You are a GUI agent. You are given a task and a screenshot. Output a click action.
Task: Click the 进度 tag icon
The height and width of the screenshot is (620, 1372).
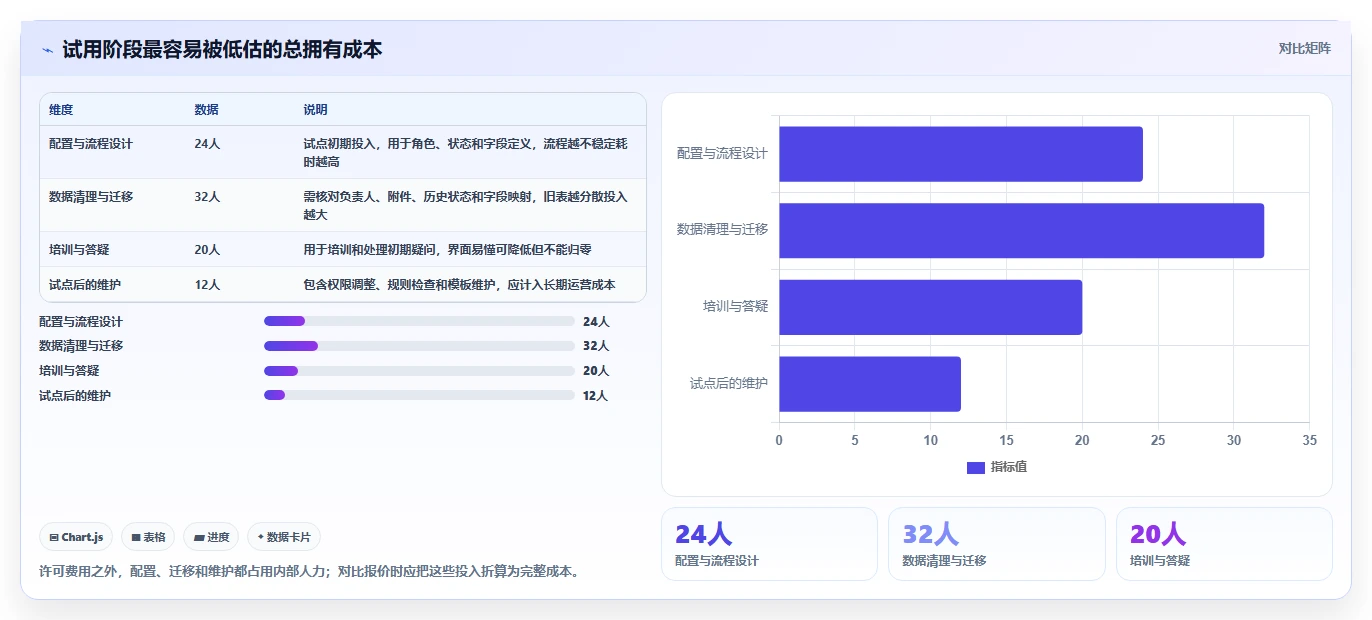pyautogui.click(x=200, y=537)
